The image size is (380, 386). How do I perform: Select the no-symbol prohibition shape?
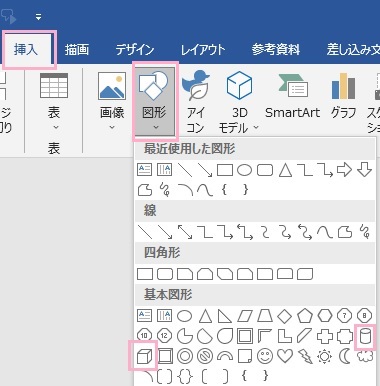(x=205, y=356)
